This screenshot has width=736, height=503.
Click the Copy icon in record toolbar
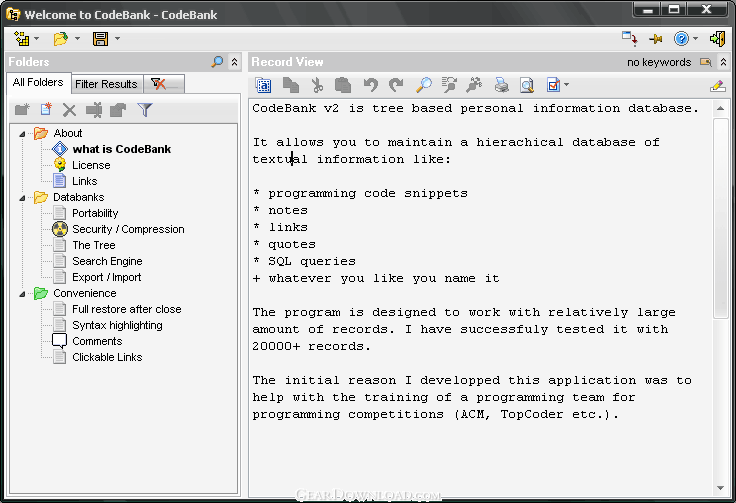(291, 85)
